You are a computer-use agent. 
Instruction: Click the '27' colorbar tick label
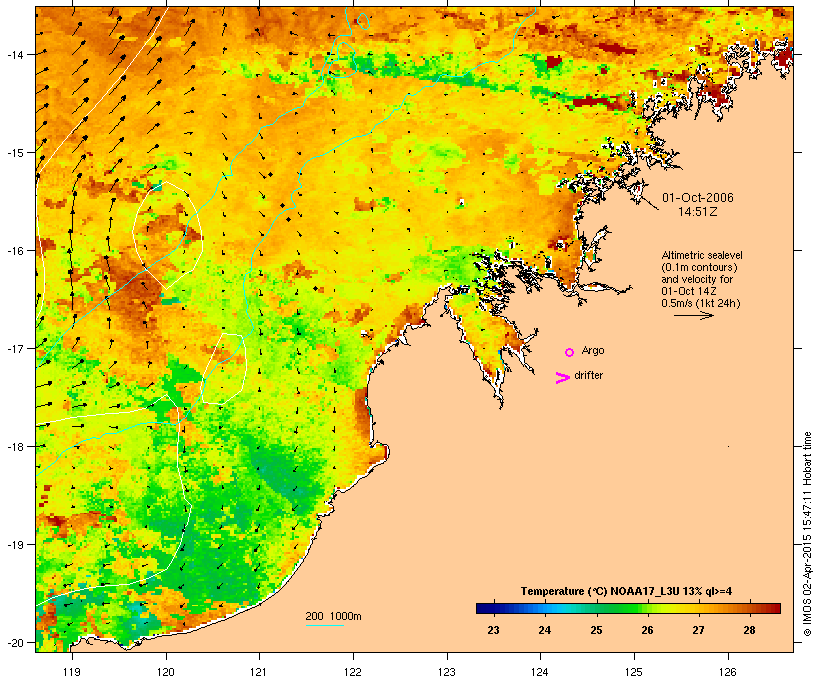699,630
